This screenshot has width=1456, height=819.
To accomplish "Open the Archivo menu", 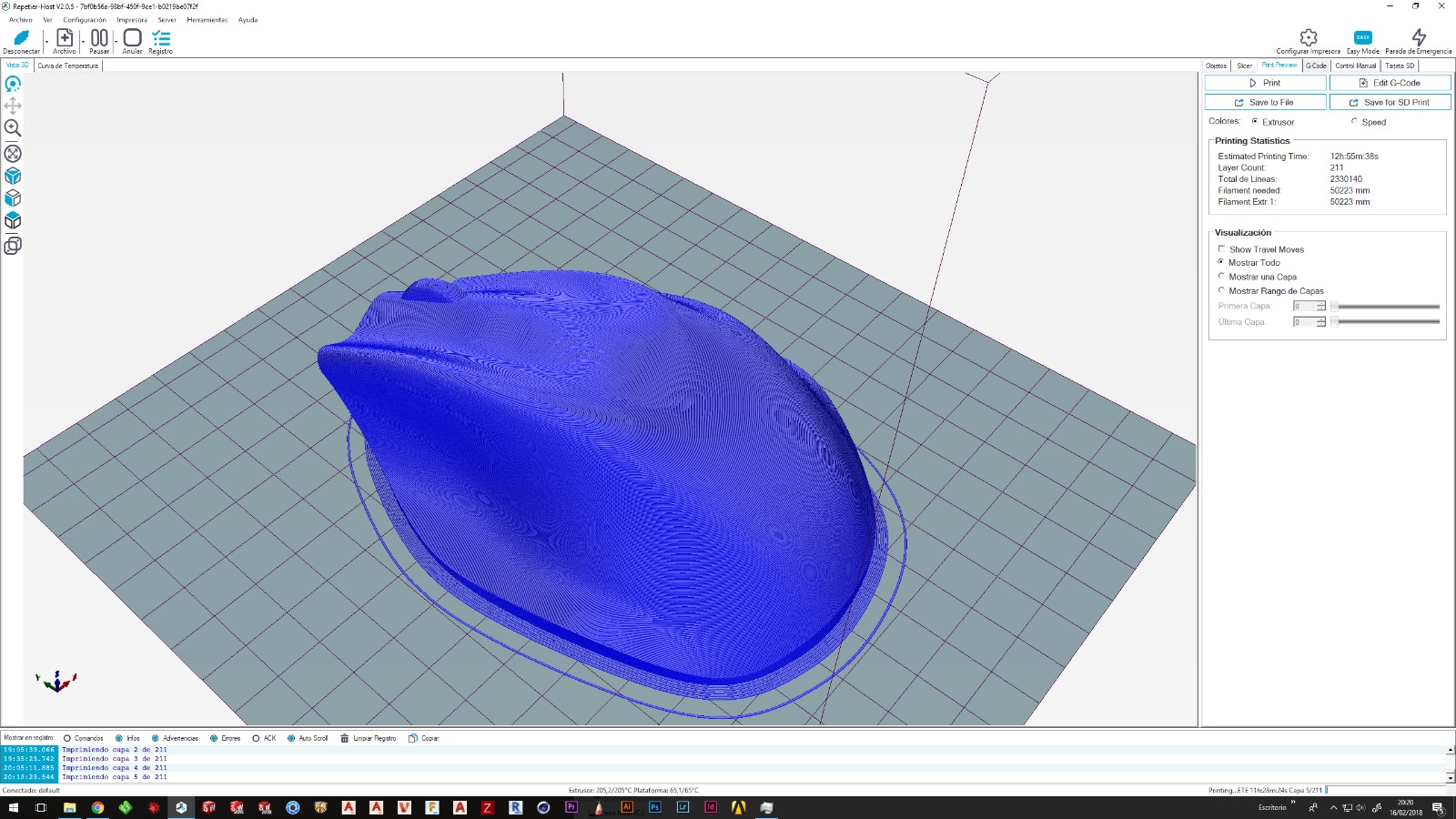I will (x=20, y=19).
